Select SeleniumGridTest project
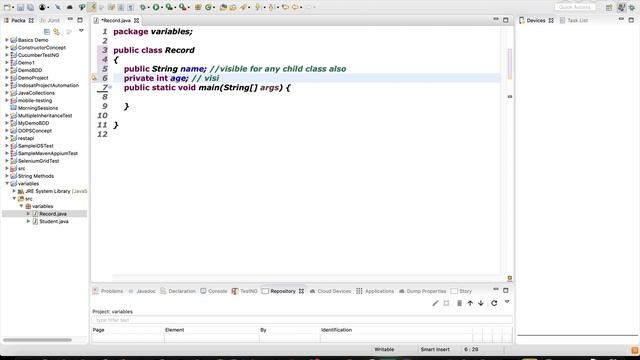The width and height of the screenshot is (640, 360). 38,161
